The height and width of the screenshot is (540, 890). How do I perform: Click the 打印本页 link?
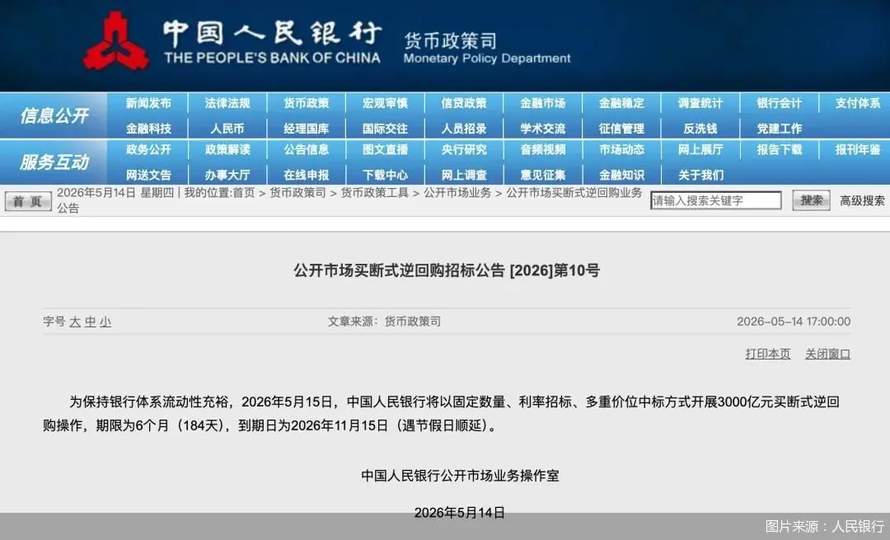[x=768, y=354]
